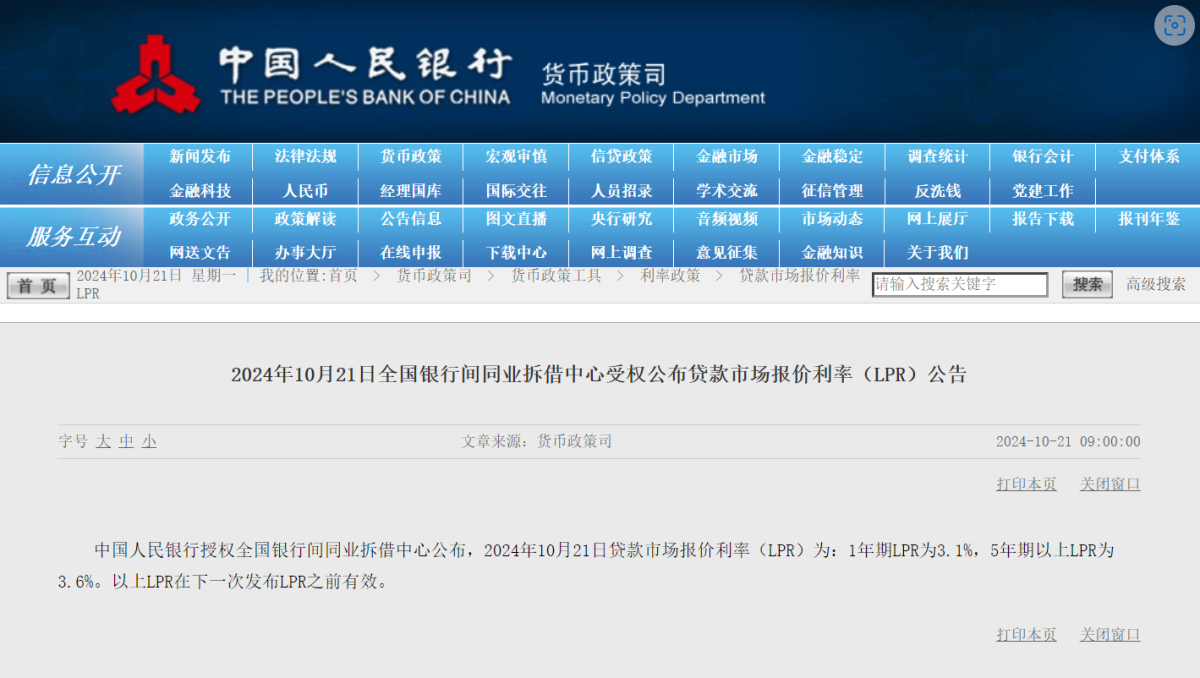The image size is (1200, 678).
Task: Open the 货币政策 menu item
Action: (x=411, y=157)
